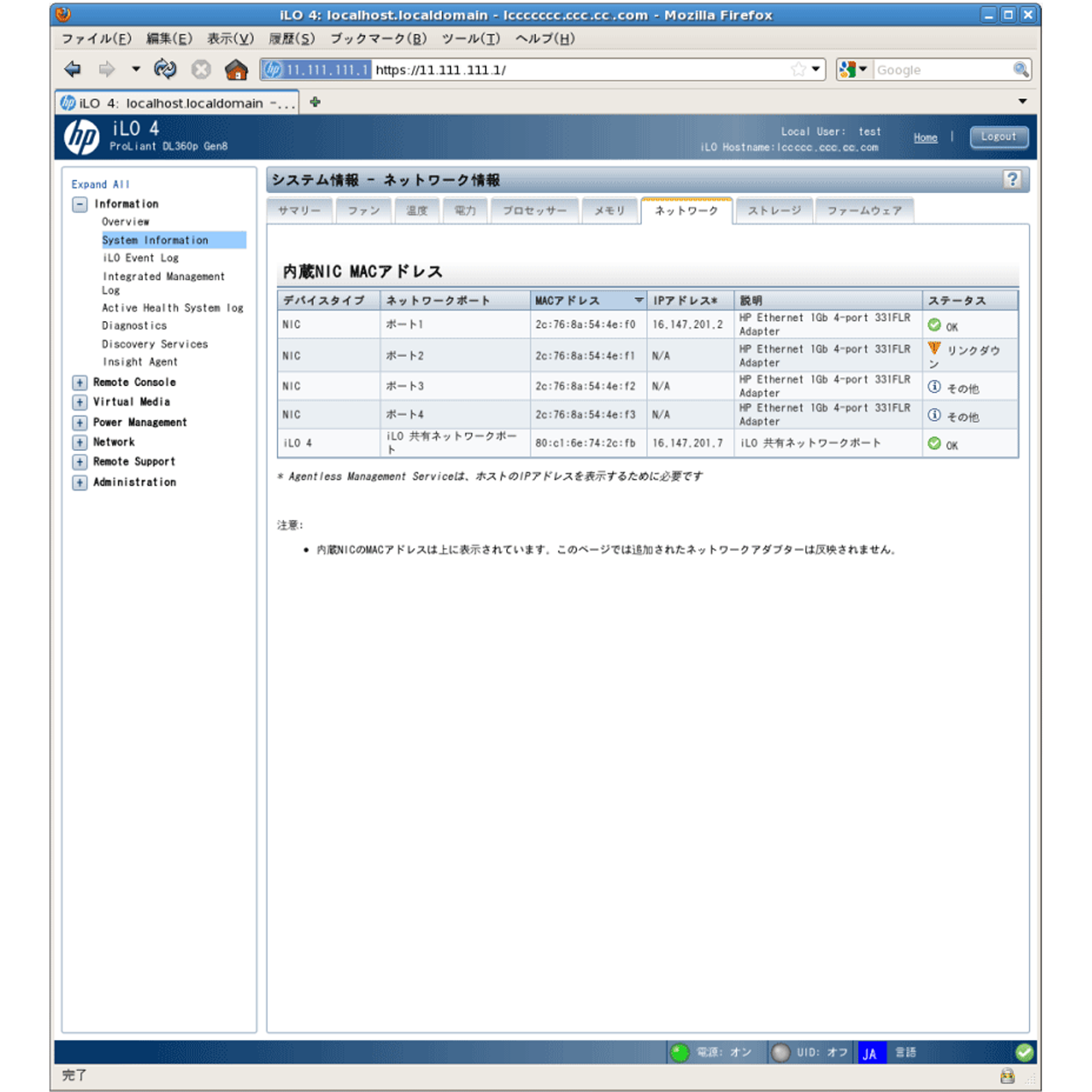Open a new tab with plus icon
Viewport: 1092px width, 1092px height.
pyautogui.click(x=315, y=103)
